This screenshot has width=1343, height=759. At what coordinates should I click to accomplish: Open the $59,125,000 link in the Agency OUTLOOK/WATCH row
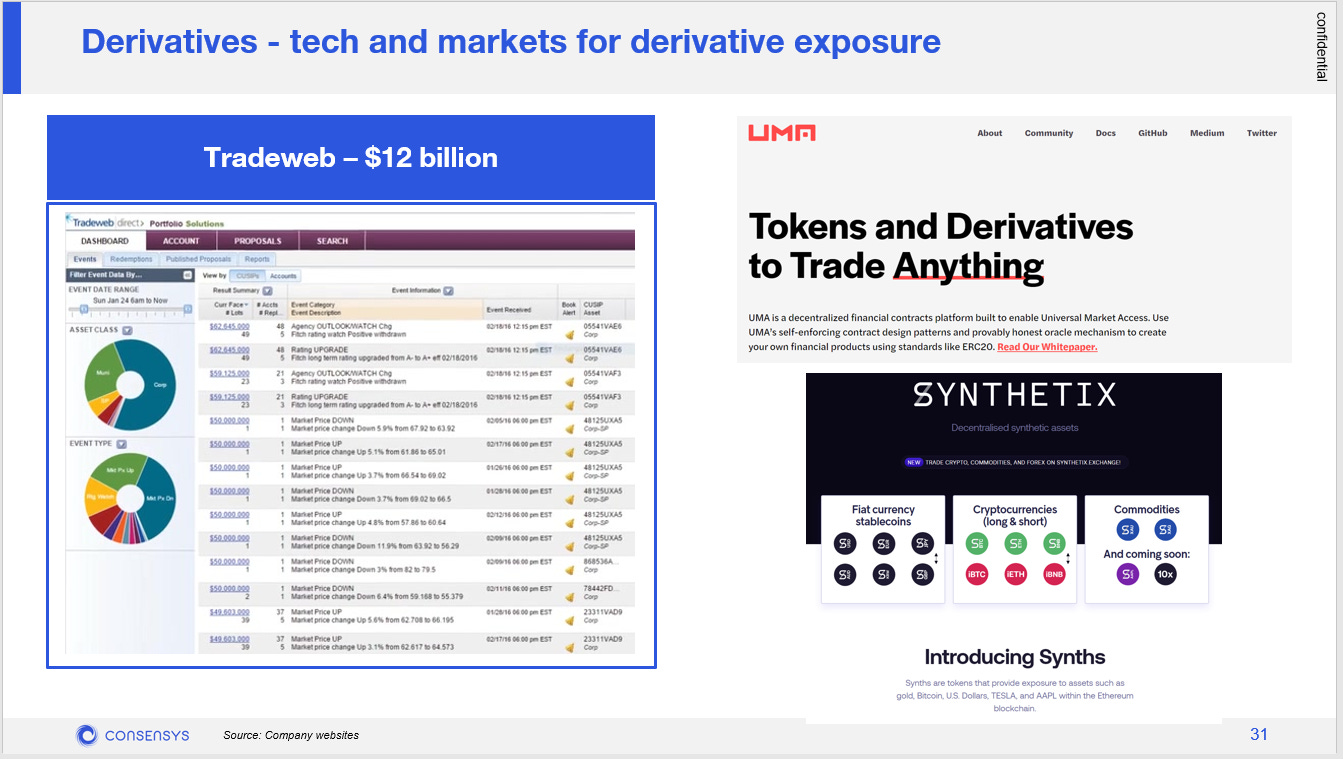[229, 373]
